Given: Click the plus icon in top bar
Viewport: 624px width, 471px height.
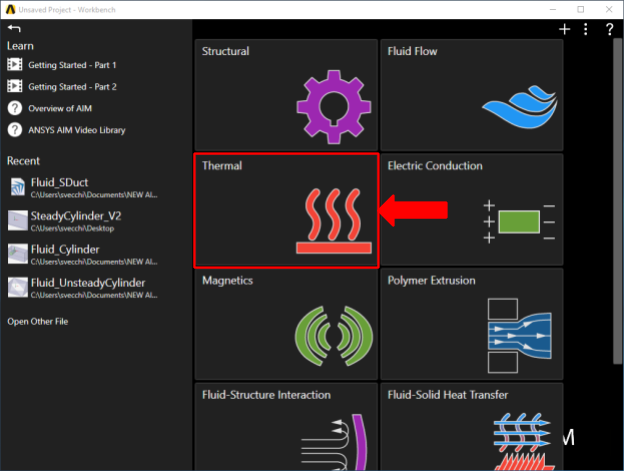Looking at the screenshot, I should coord(564,29).
